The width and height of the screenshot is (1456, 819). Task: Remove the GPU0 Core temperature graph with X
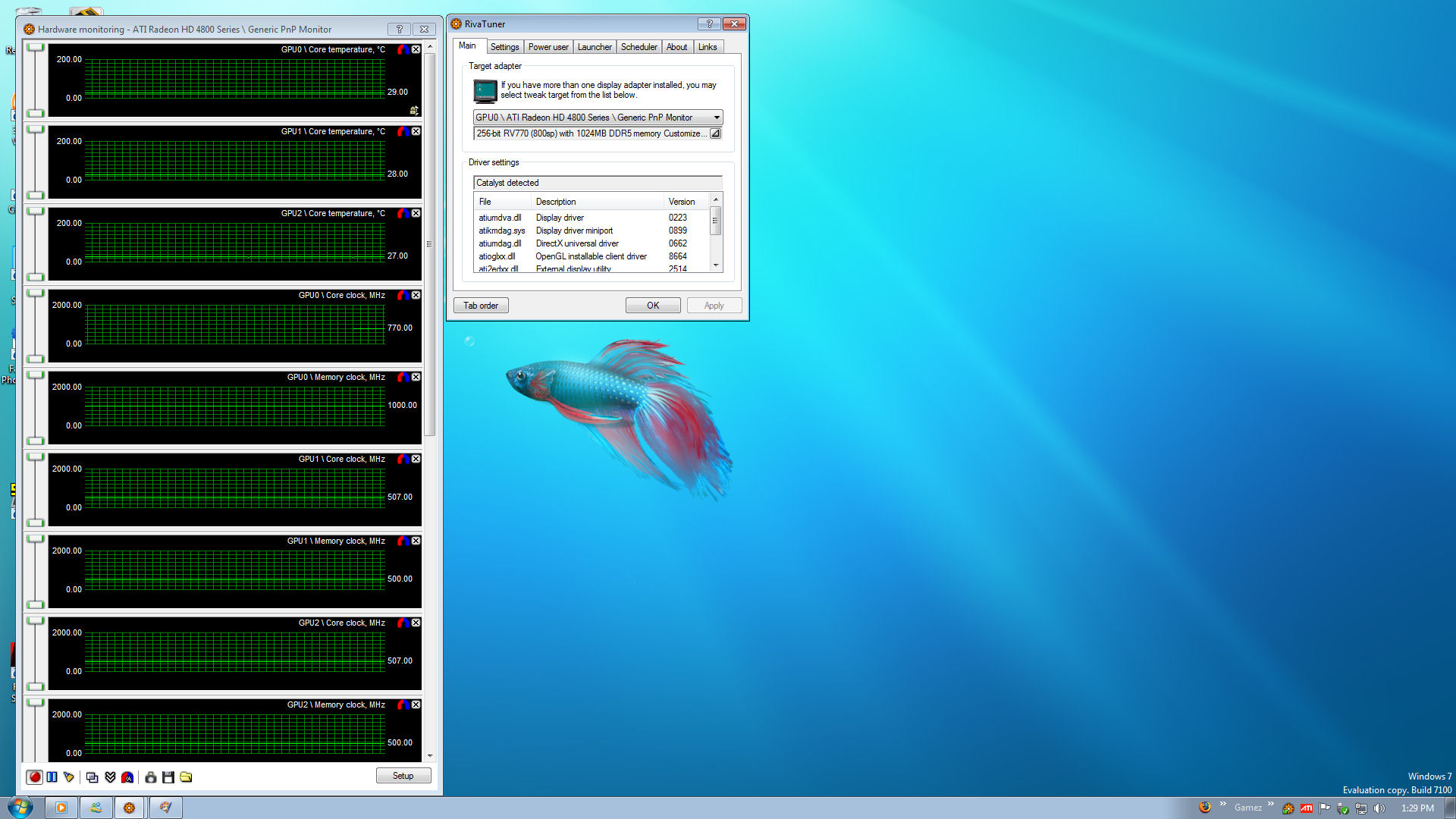(416, 49)
